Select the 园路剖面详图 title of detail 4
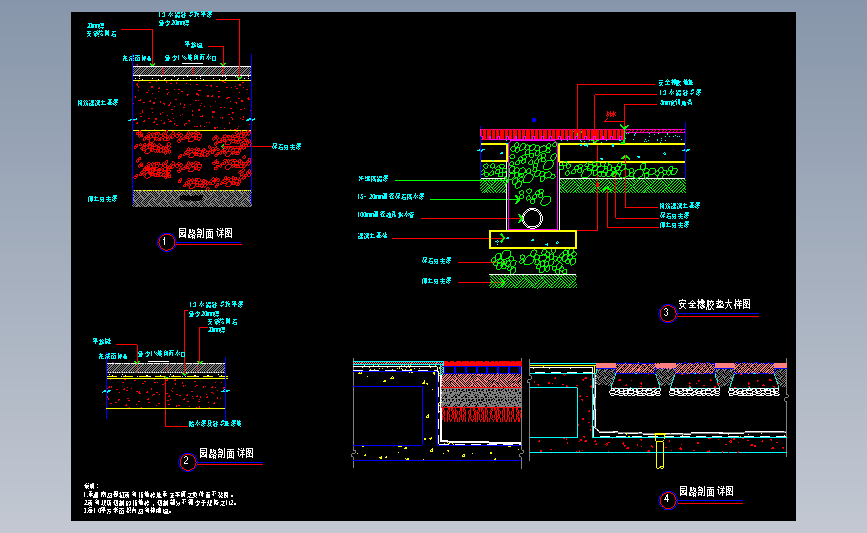The width and height of the screenshot is (867, 533). (706, 491)
